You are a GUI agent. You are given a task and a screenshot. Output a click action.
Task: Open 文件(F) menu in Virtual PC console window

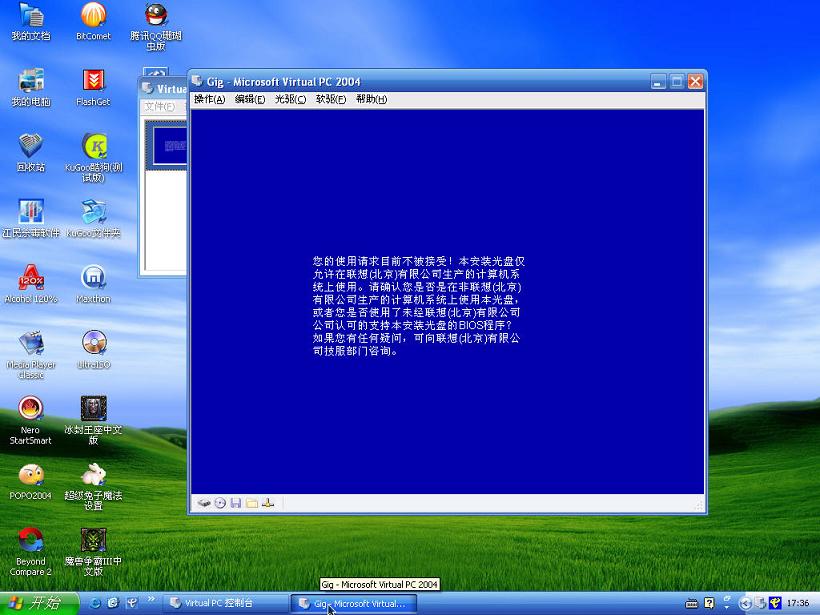160,107
